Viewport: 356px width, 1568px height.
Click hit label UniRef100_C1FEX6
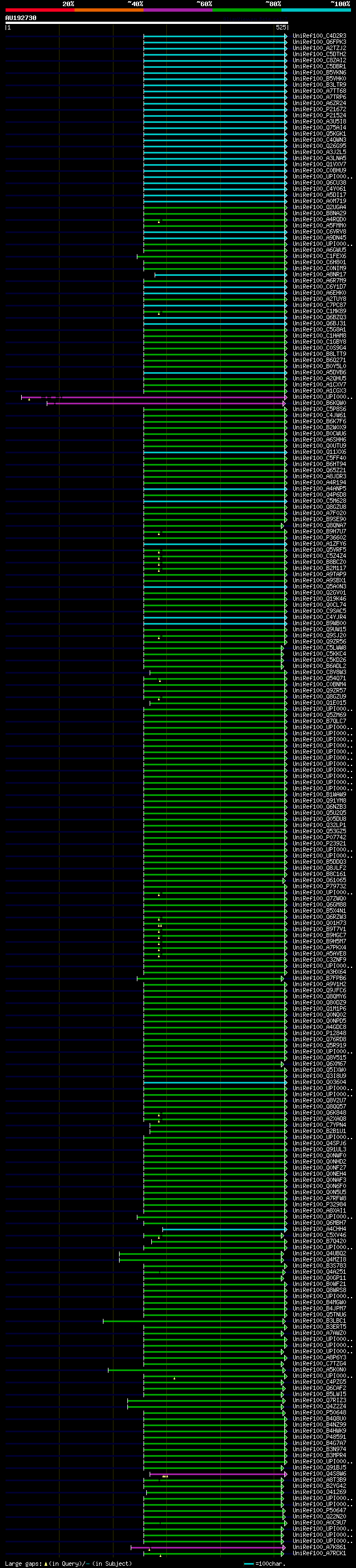(x=319, y=256)
